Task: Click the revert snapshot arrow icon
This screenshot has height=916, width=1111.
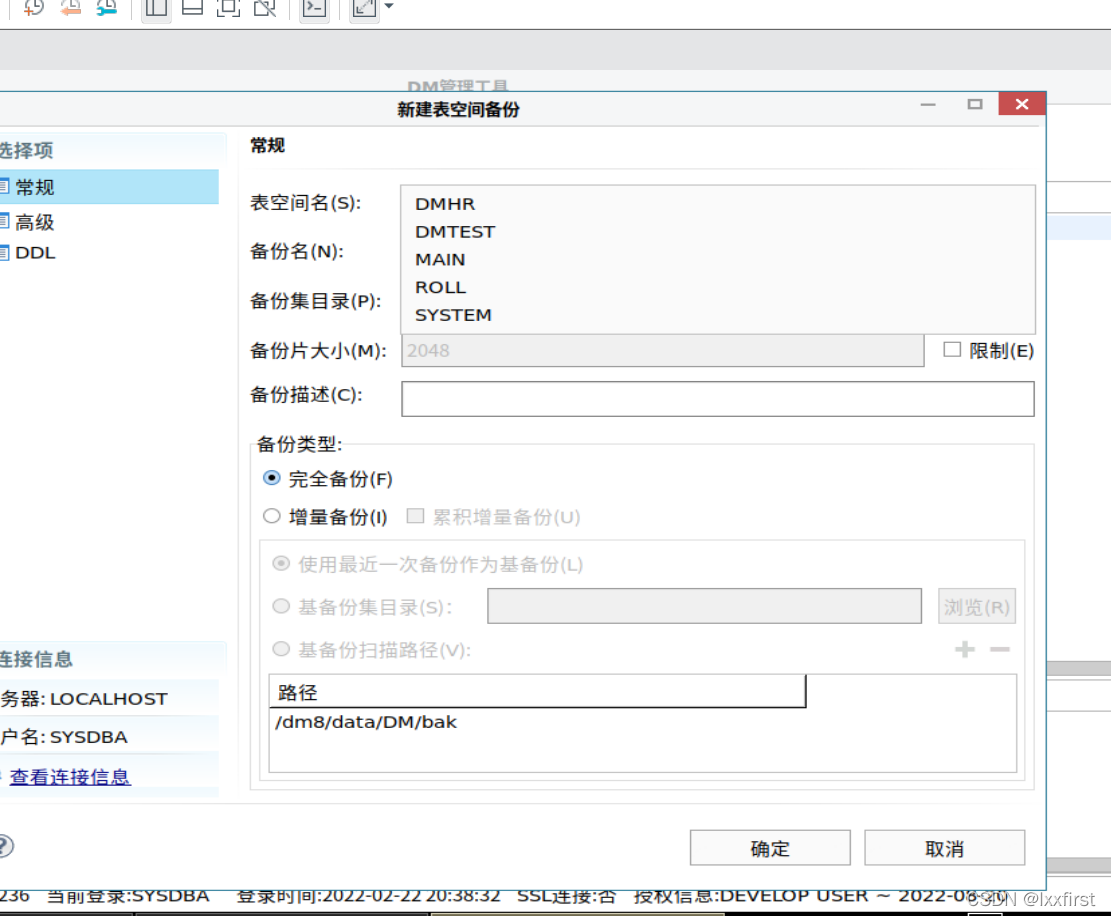Action: pos(70,7)
